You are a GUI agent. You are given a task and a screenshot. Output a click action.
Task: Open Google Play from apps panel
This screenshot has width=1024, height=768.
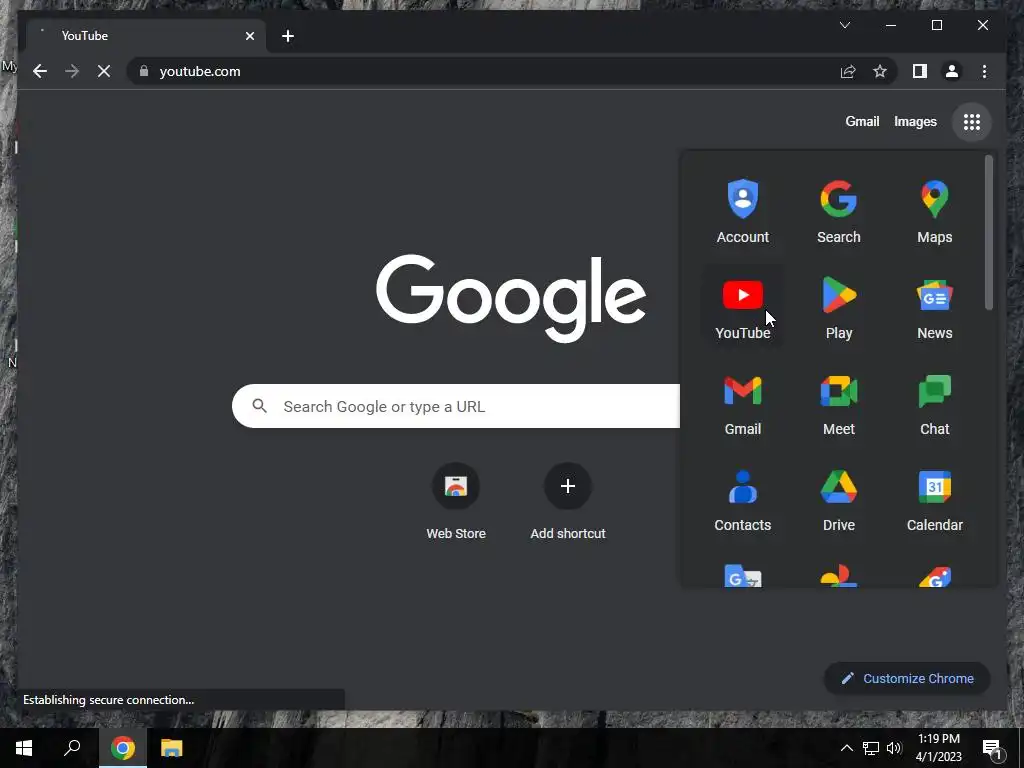tap(839, 308)
